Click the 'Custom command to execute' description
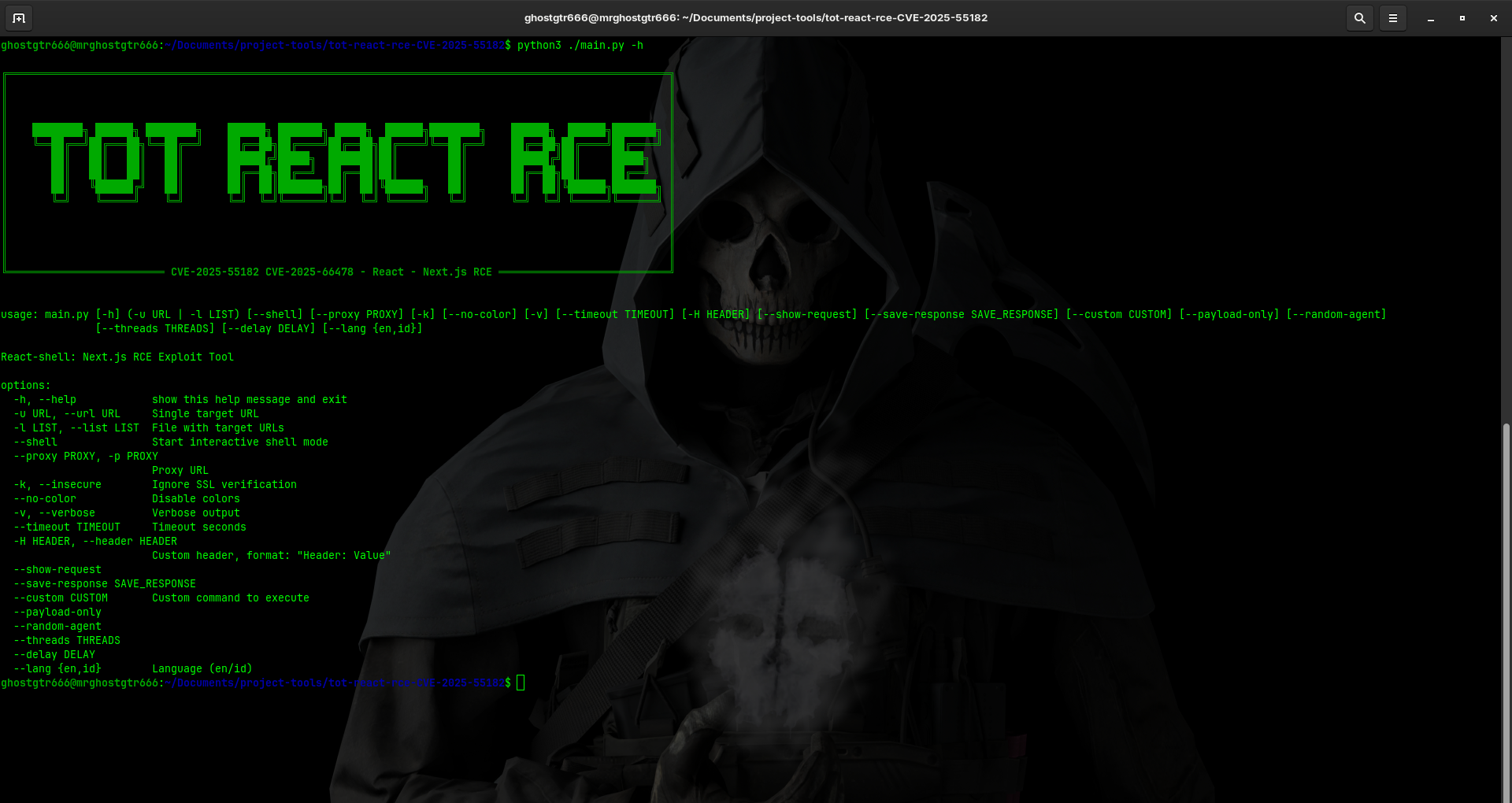 tap(231, 598)
